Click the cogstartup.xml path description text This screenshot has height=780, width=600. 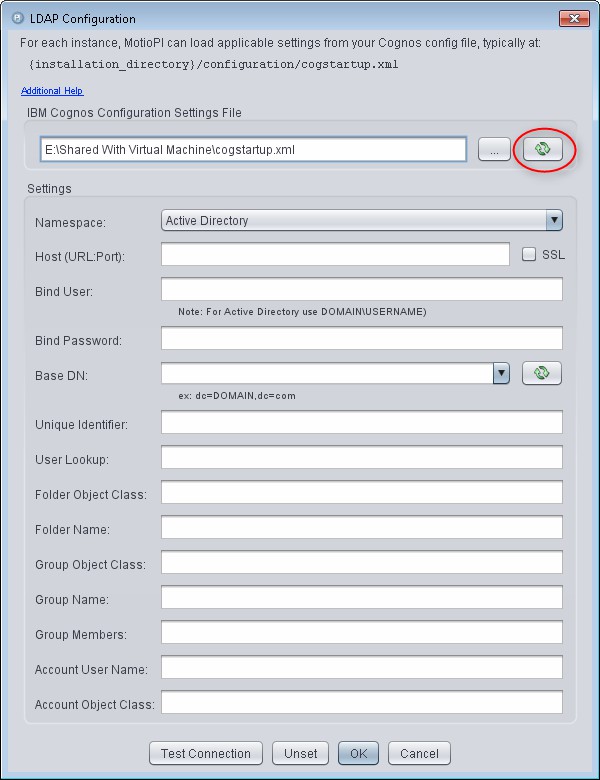coord(214,64)
